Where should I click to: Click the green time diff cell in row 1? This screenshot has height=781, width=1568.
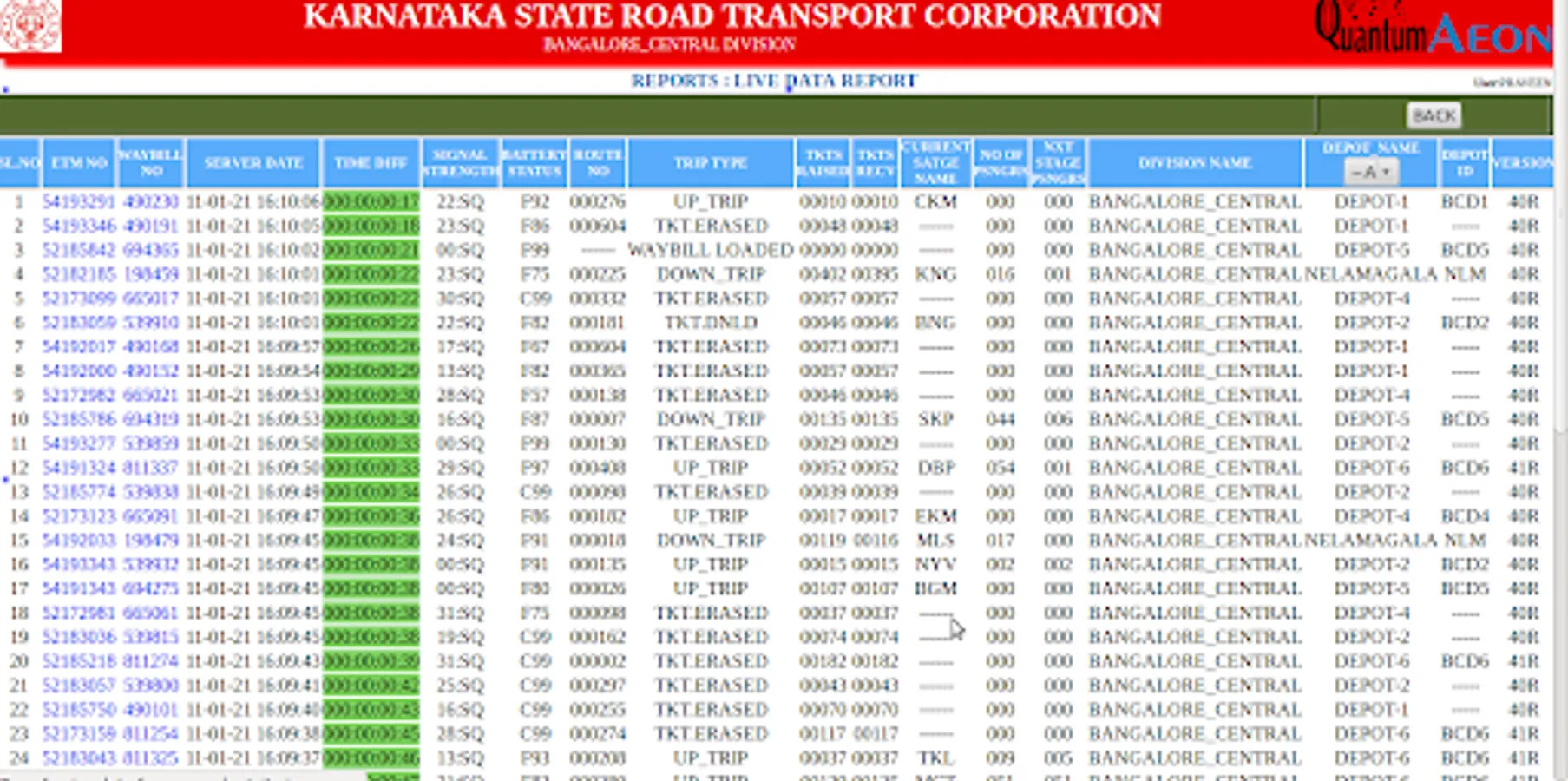(371, 202)
